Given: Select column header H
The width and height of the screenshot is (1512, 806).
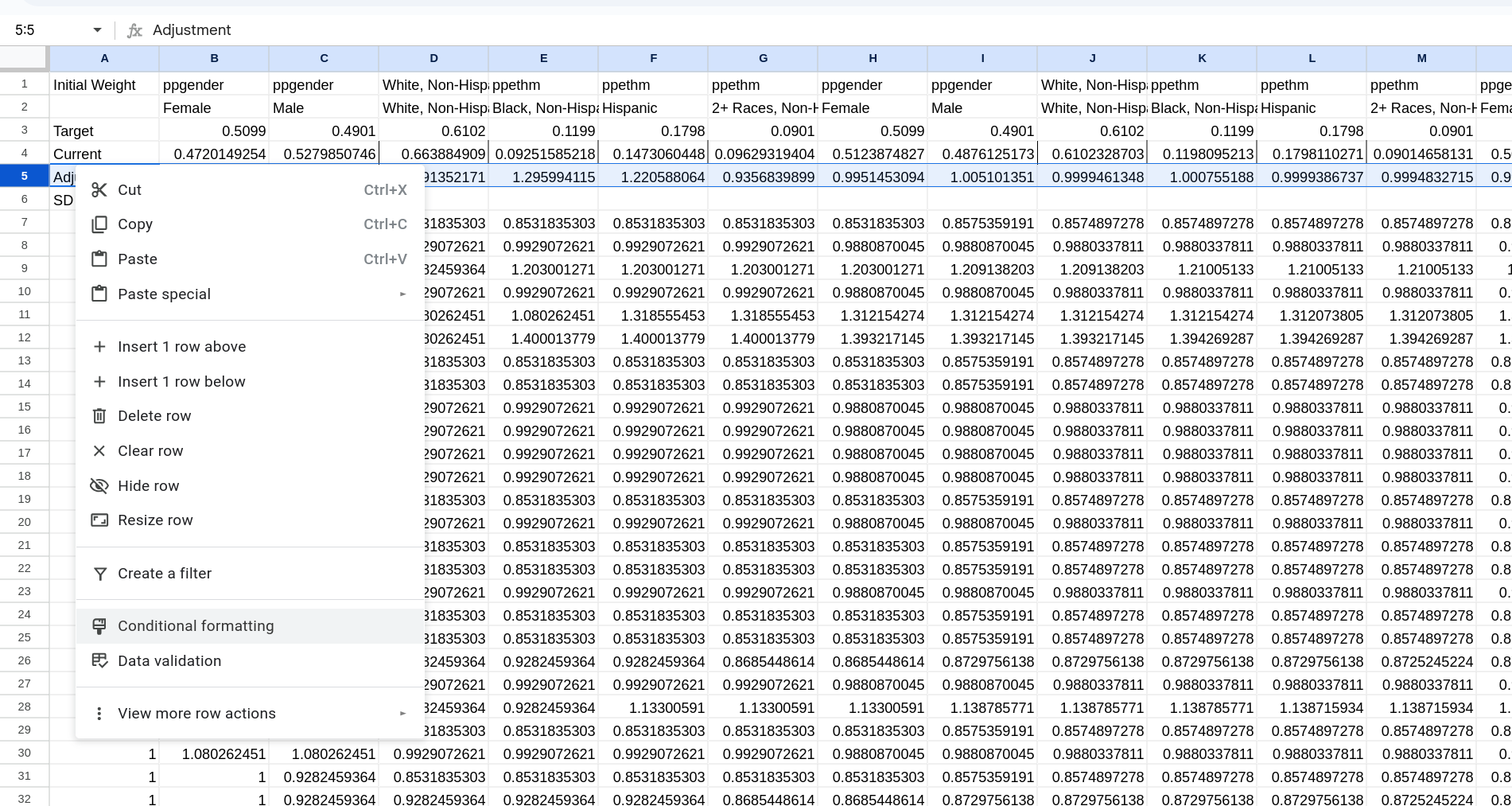Looking at the screenshot, I should pyautogui.click(x=873, y=58).
